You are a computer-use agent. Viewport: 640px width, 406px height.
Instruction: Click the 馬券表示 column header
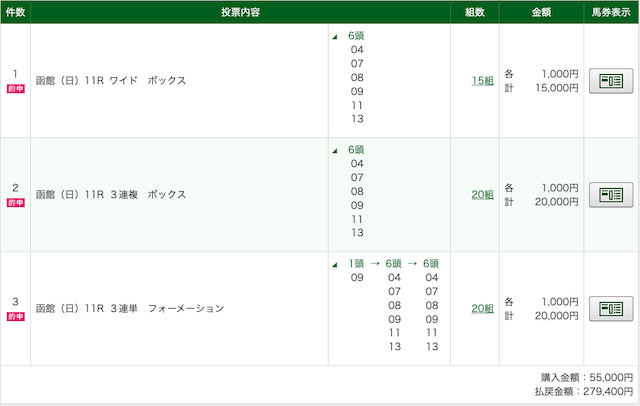tap(611, 12)
